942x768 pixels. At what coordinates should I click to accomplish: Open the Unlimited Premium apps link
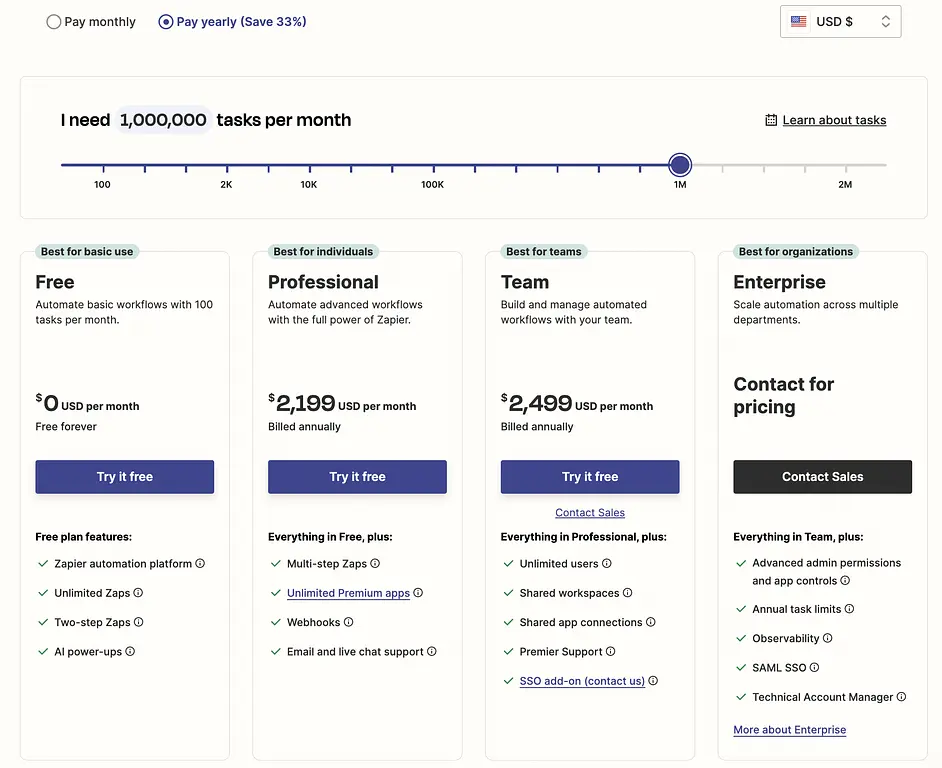[348, 593]
